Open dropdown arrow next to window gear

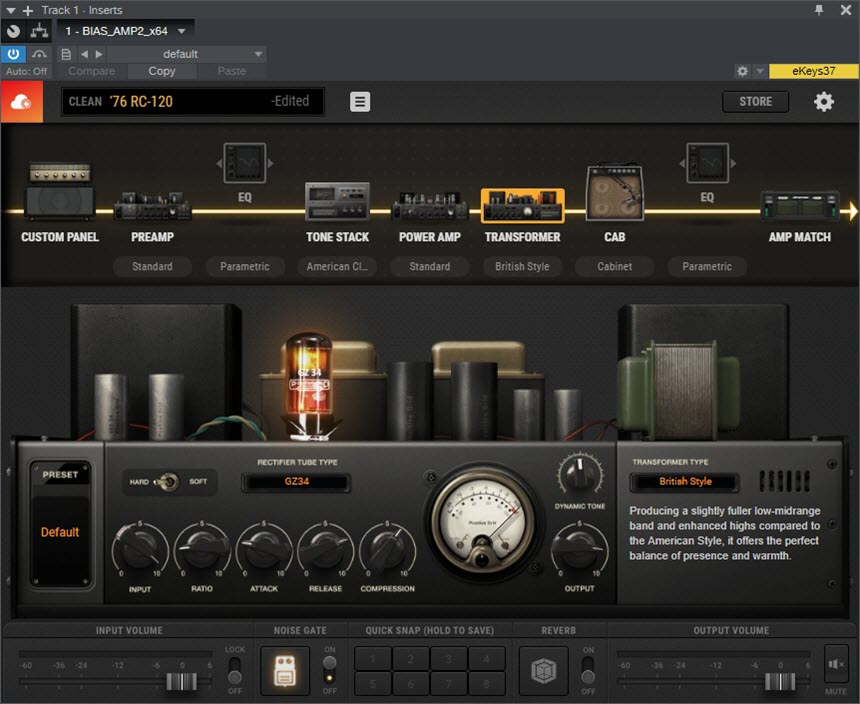[x=760, y=71]
